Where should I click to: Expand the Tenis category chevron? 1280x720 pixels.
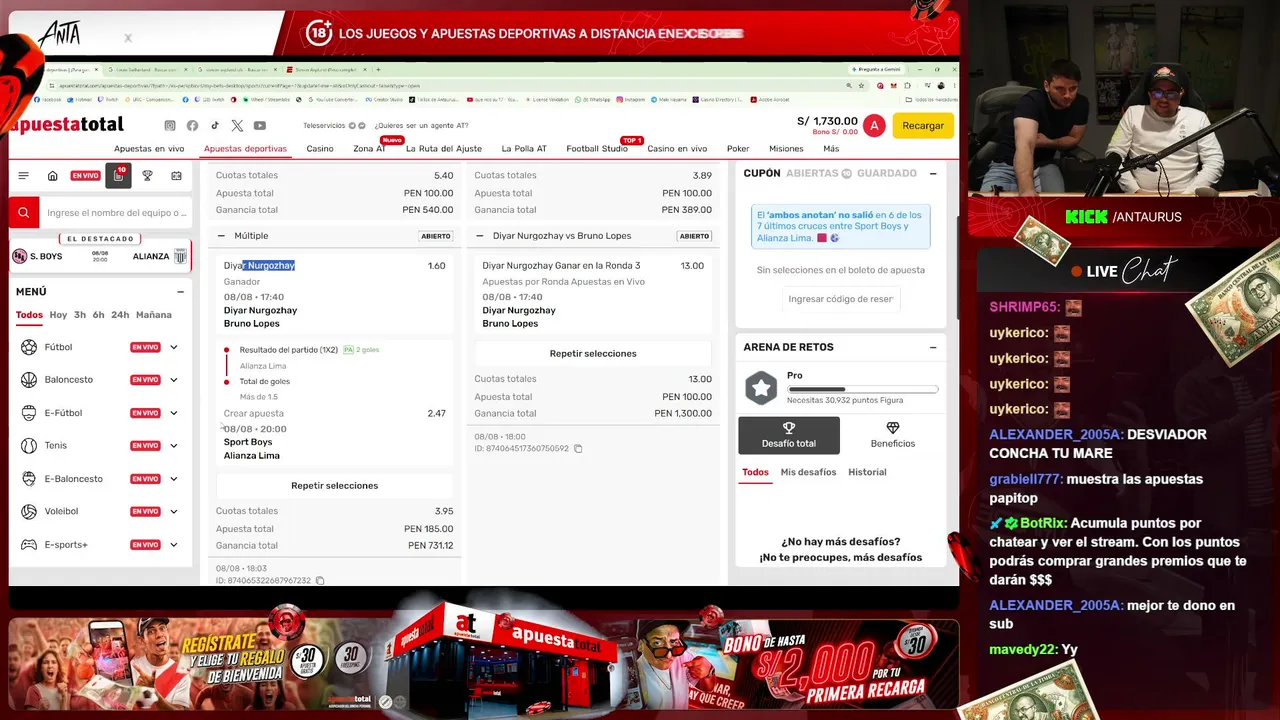click(174, 446)
